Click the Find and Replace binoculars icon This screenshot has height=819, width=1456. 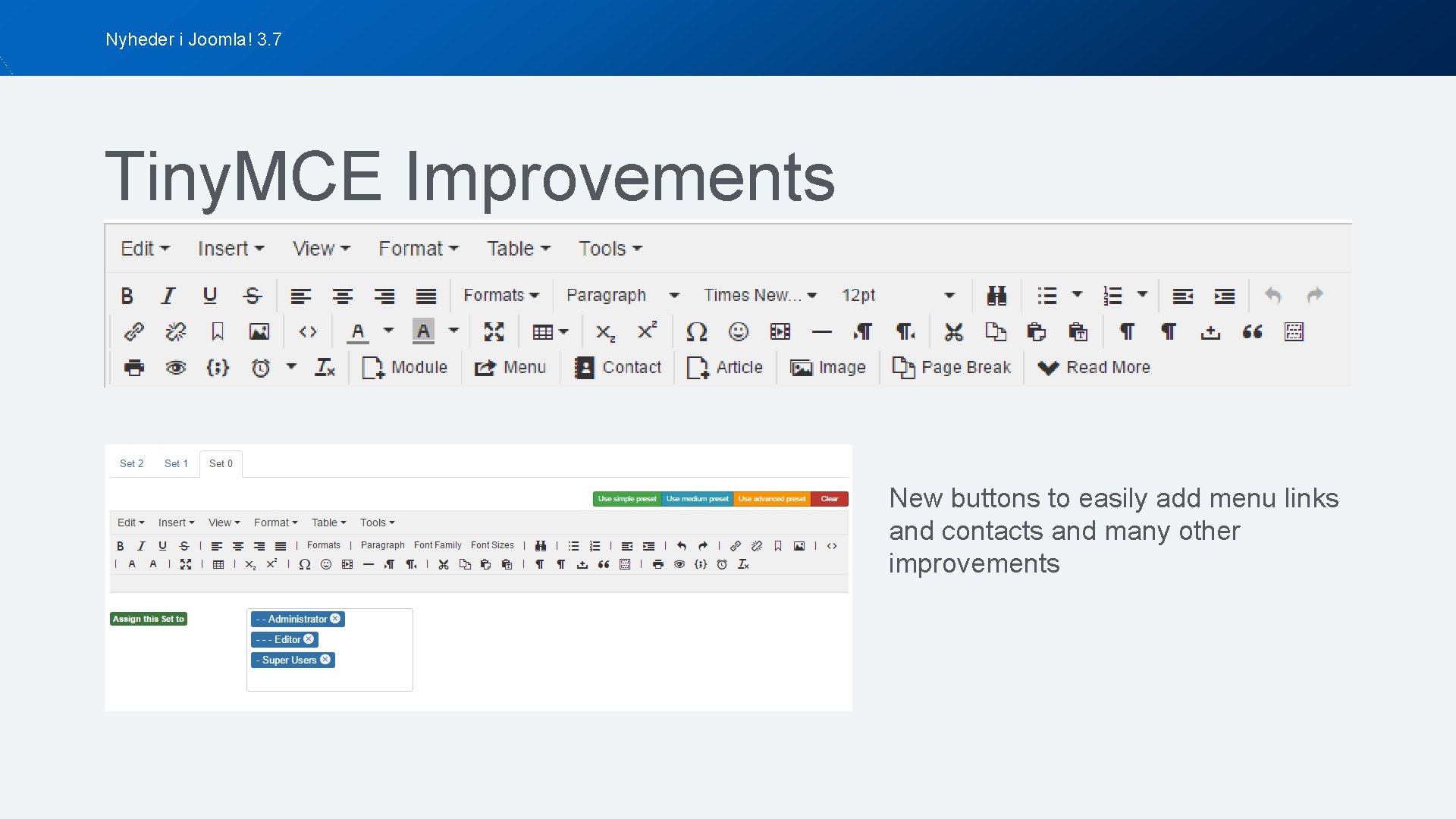(x=997, y=296)
